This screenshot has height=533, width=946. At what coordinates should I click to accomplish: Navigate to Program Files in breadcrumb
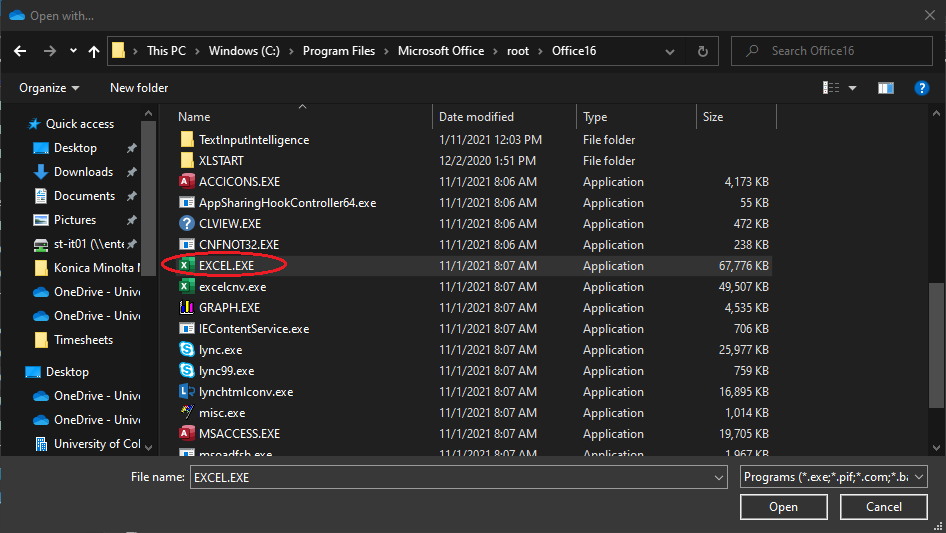tap(339, 51)
